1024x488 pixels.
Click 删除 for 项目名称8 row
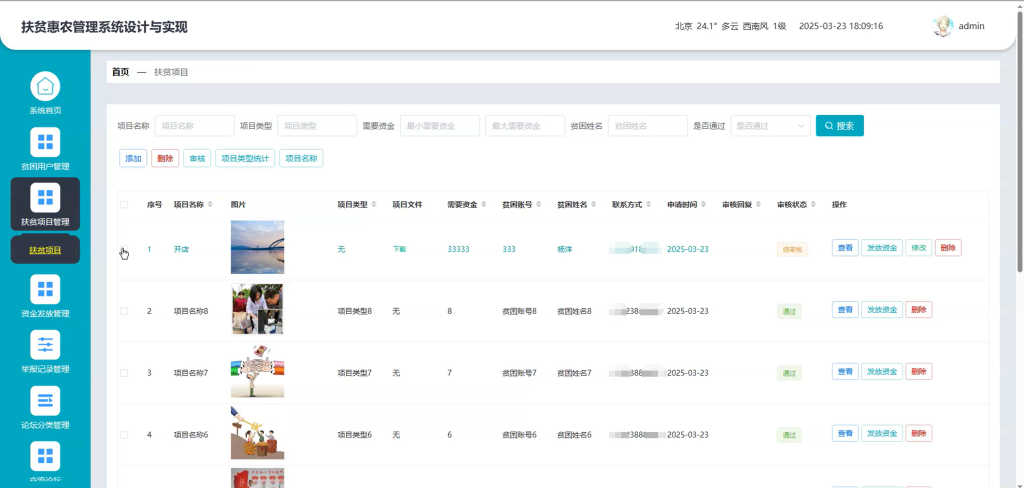tap(919, 310)
